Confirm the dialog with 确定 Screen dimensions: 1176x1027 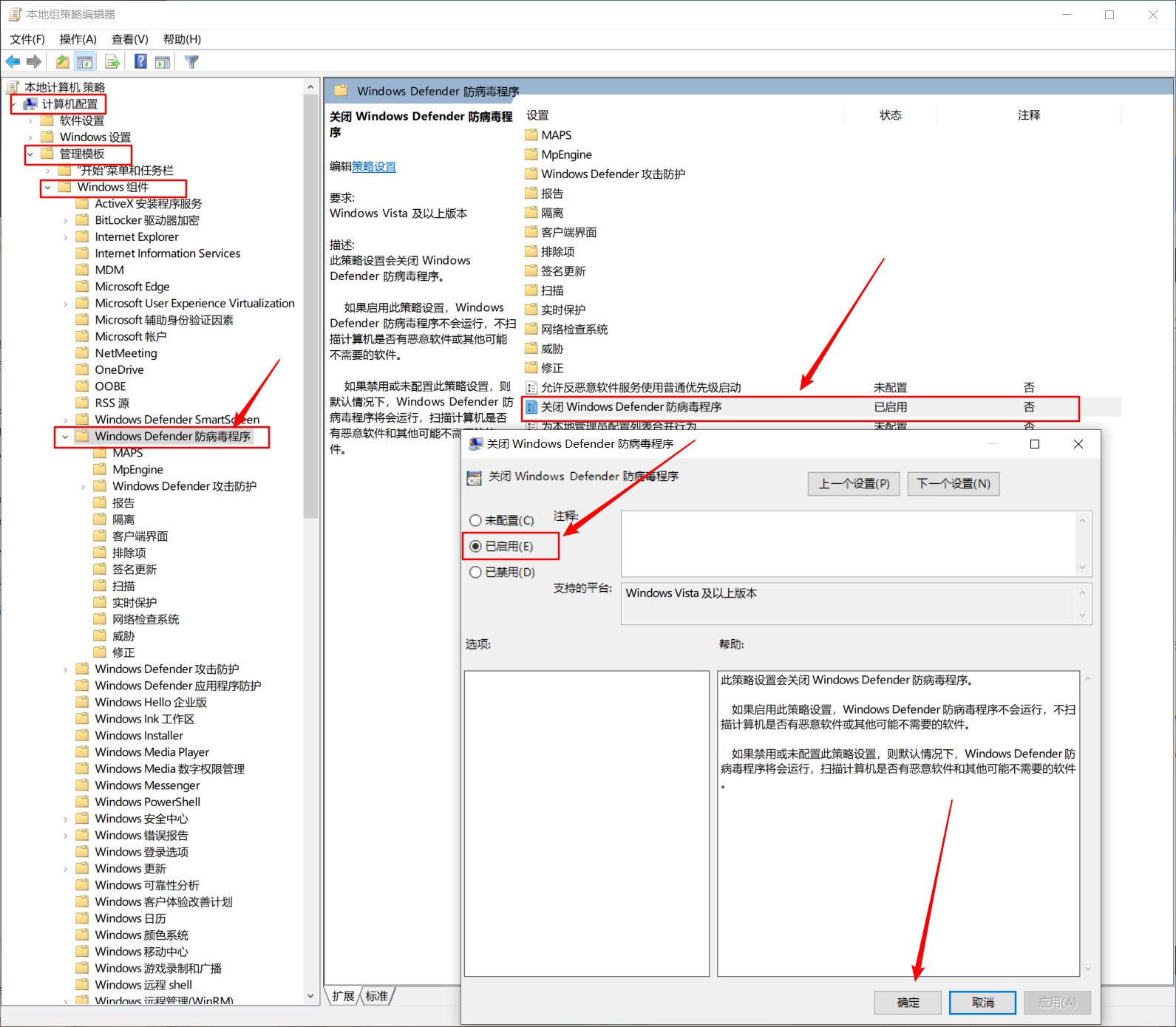908,1003
